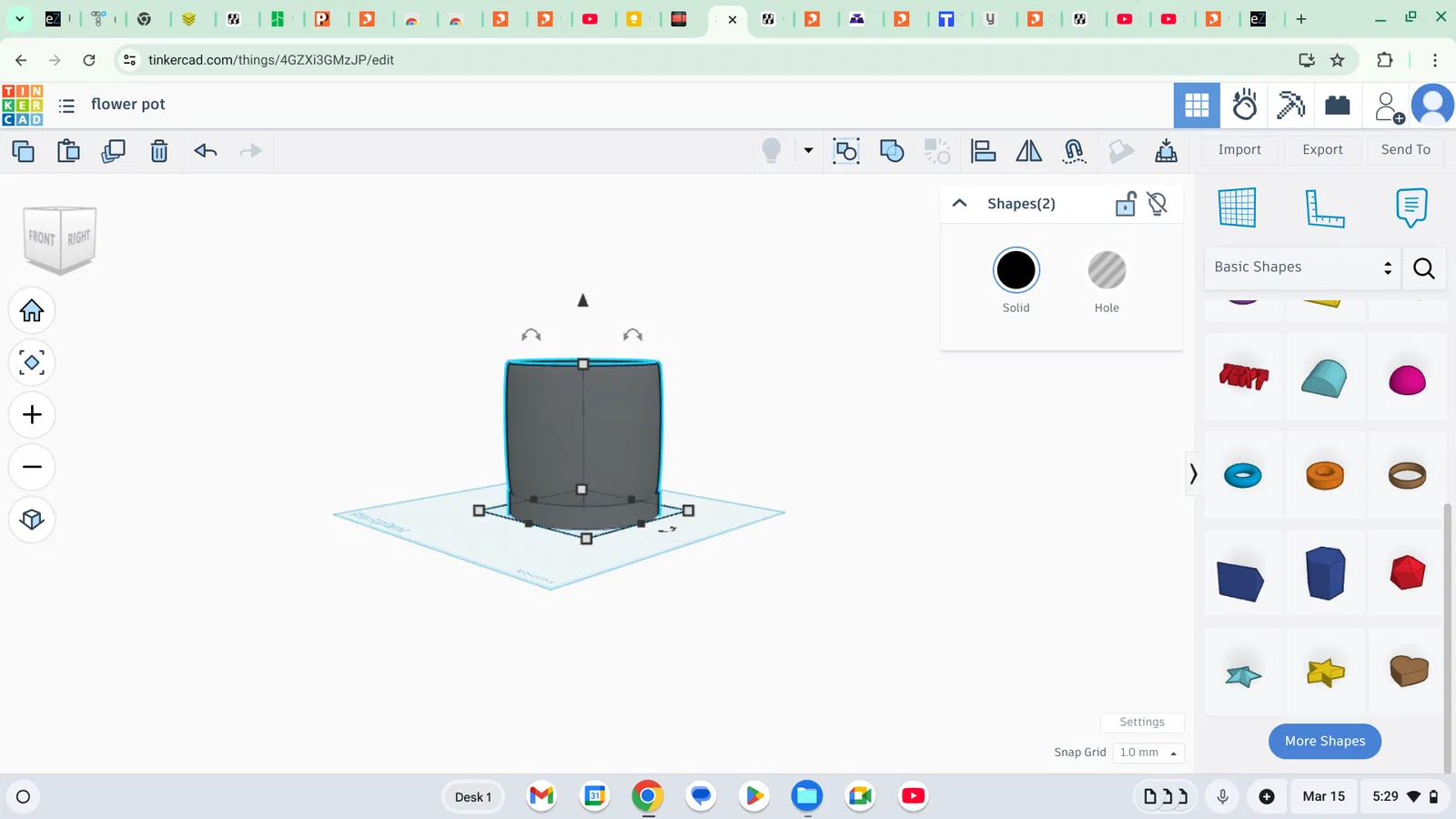Pick the black Solid color swatch
The width and height of the screenshot is (1456, 819).
tap(1016, 271)
